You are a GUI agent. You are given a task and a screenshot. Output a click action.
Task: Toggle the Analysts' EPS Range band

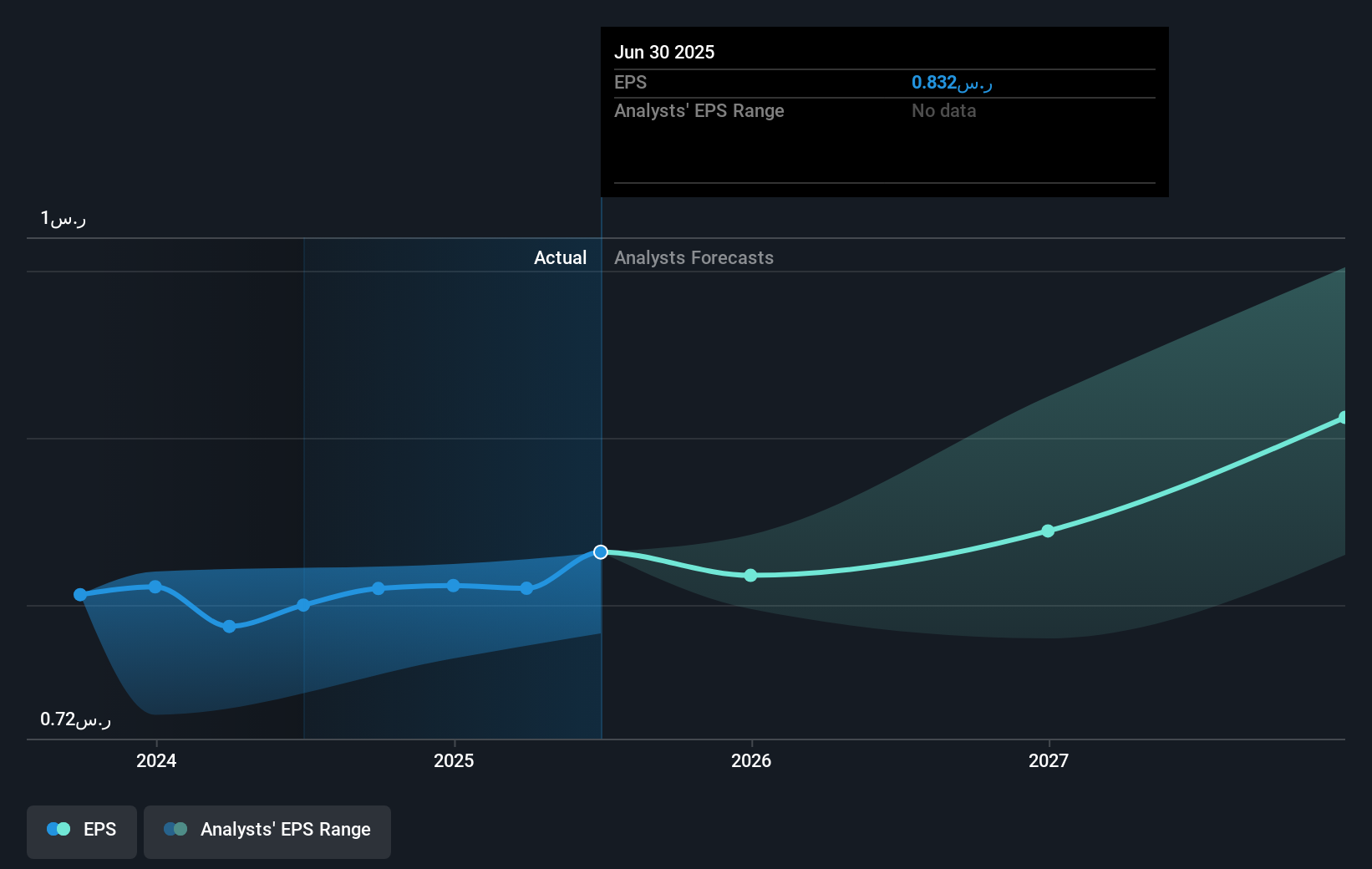click(267, 830)
